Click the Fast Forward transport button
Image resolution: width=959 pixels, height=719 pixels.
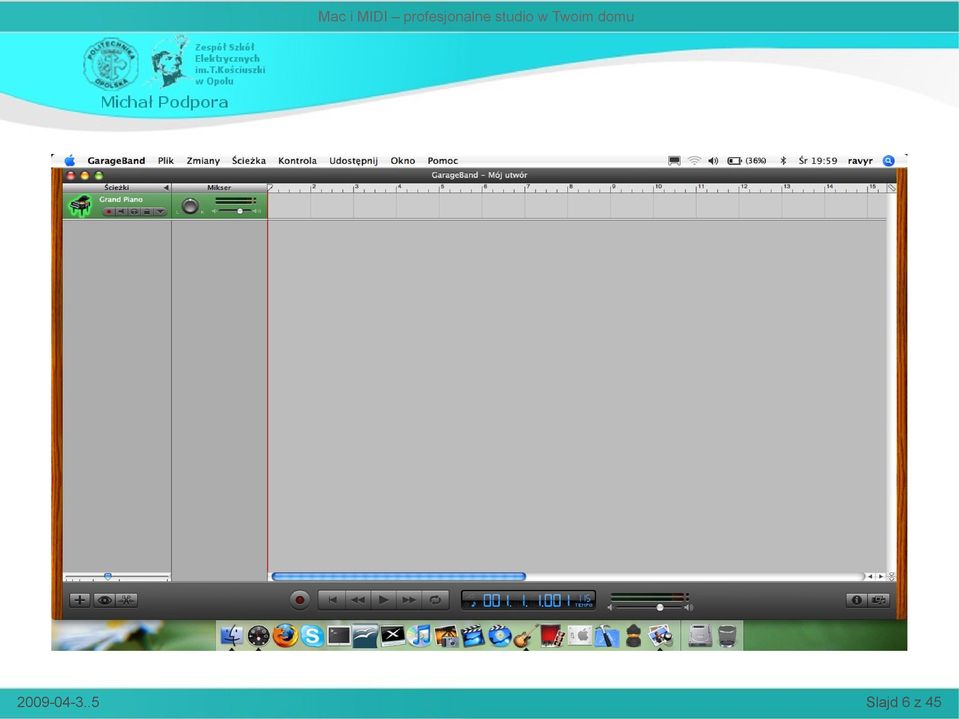[409, 600]
